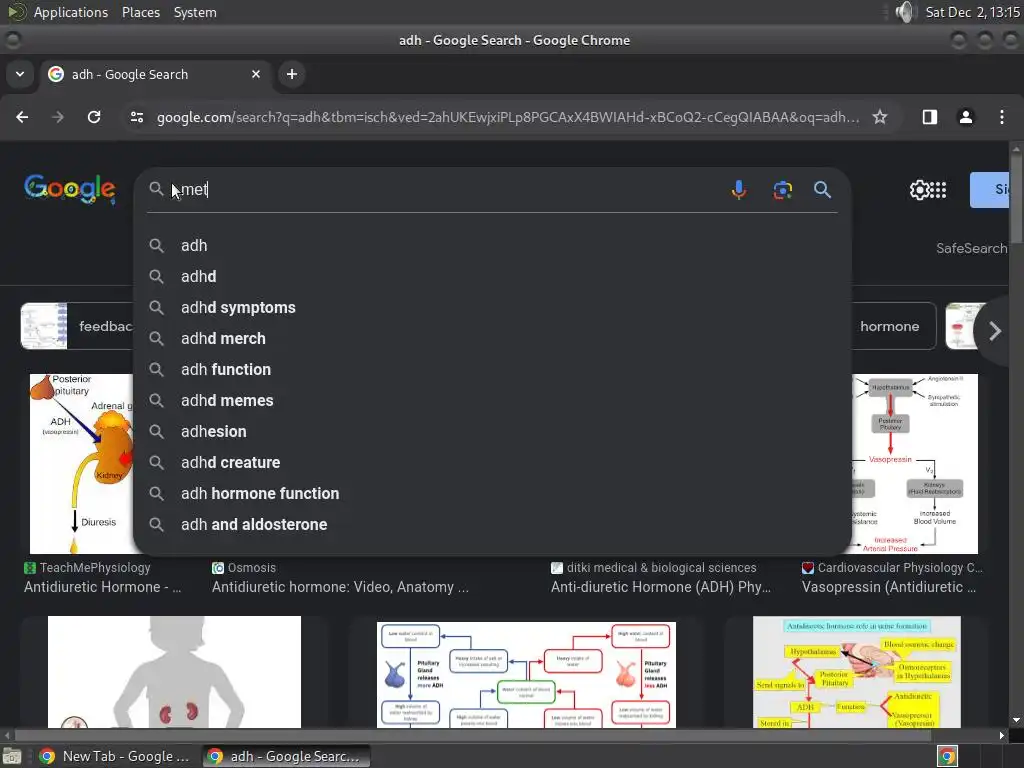Image resolution: width=1024 pixels, height=768 pixels.
Task: Open the Vasopressin flowchart image thumbnail
Action: click(x=914, y=464)
